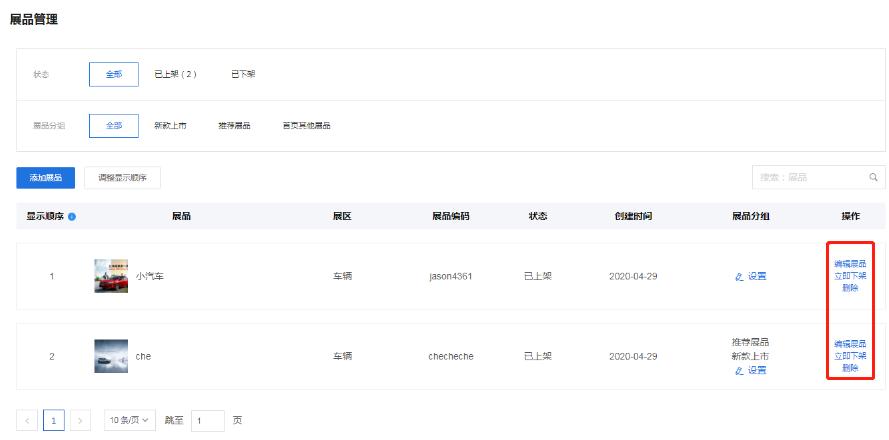Filter status by 已下架
This screenshot has height=440, width=889.
click(x=243, y=74)
